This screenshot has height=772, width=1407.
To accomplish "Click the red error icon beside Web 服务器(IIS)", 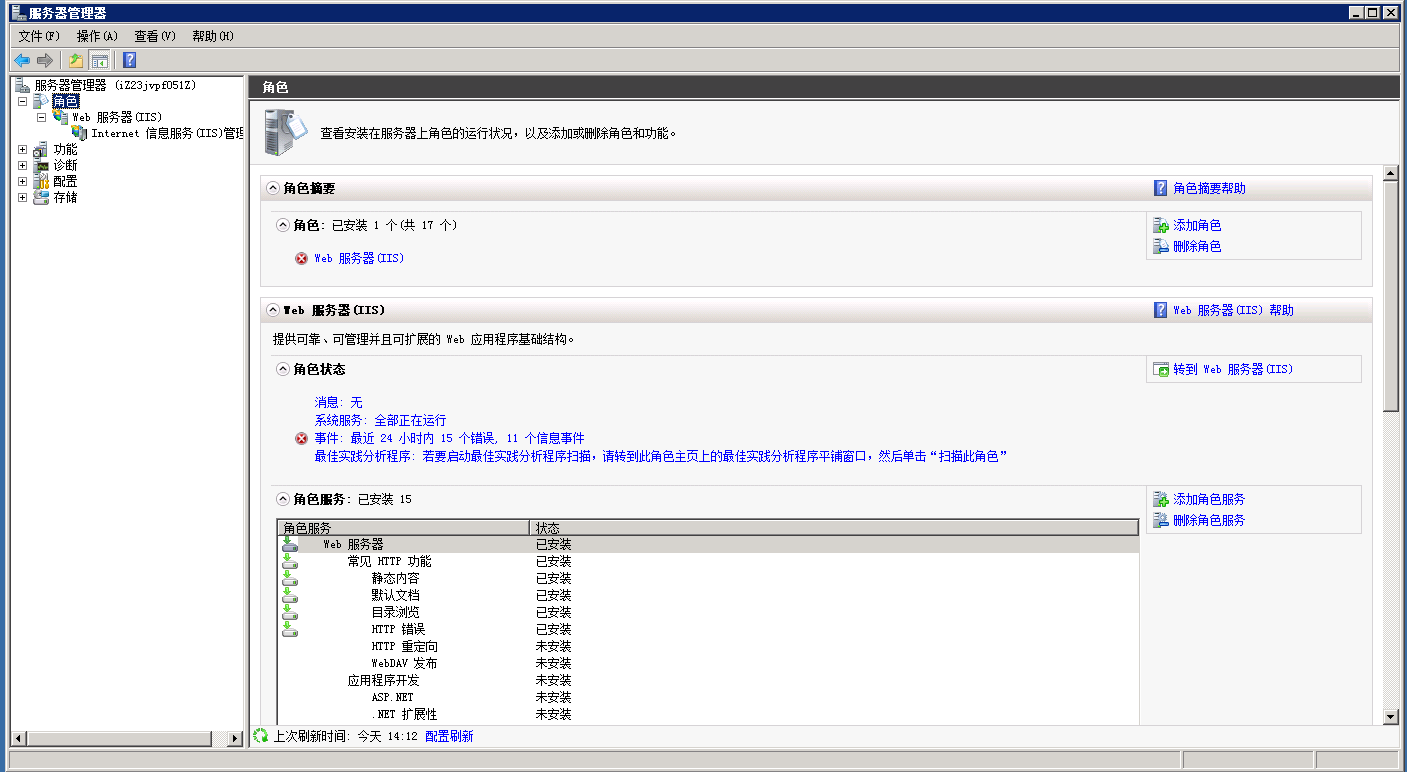I will (301, 258).
